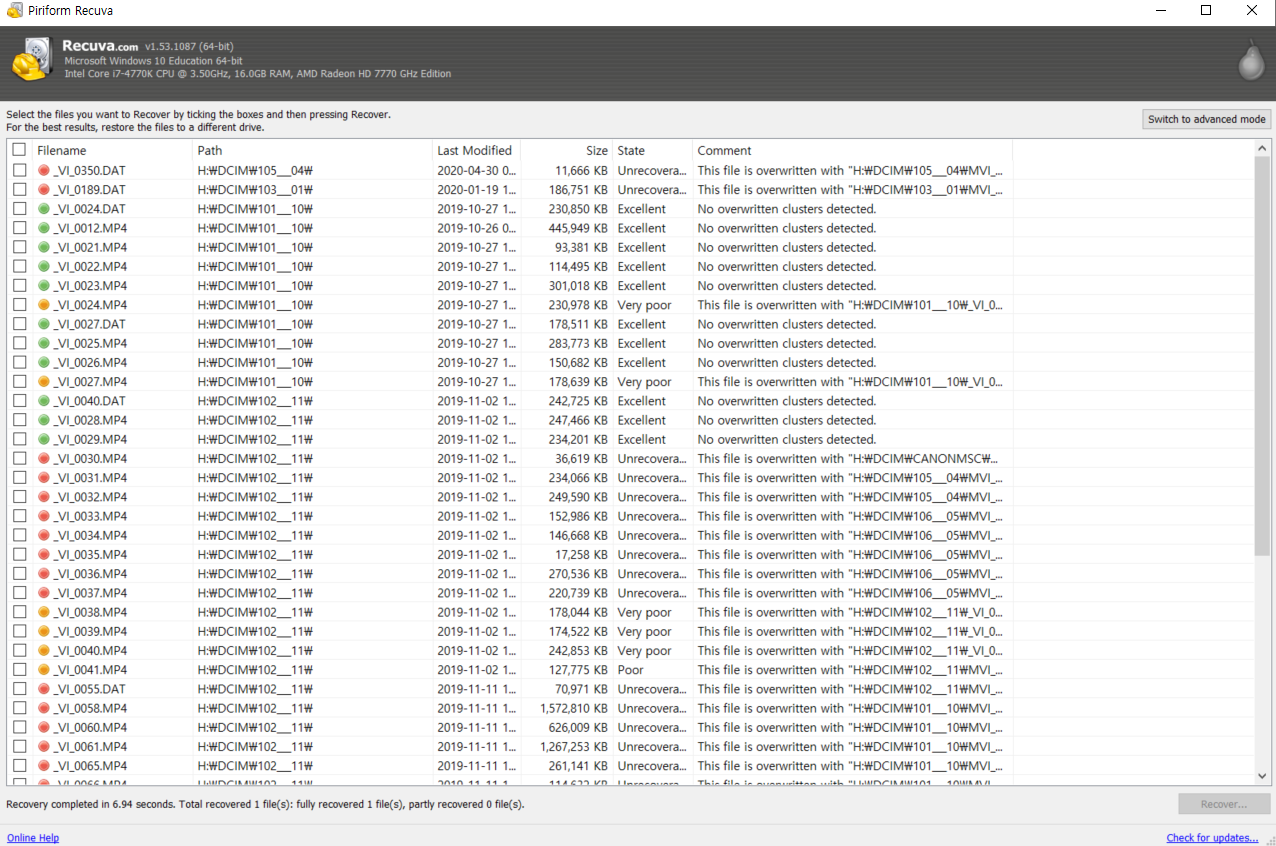Select the filename _VI_0037.MP4

90,593
